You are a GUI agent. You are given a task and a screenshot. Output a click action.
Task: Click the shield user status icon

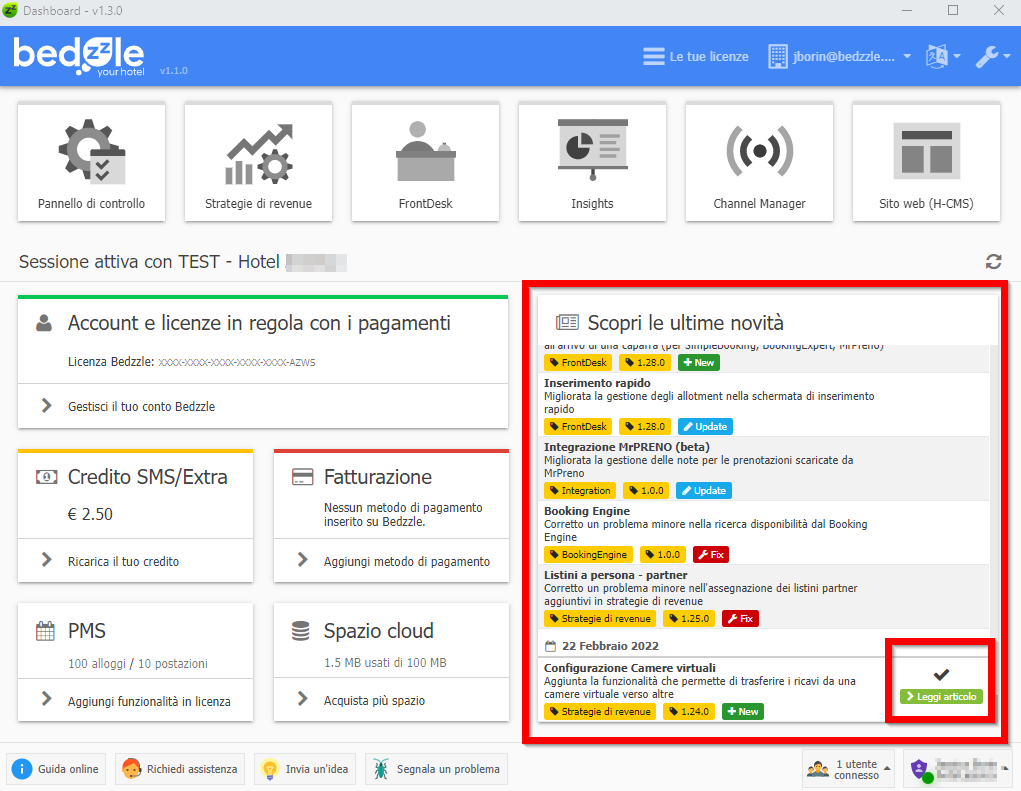coord(919,769)
